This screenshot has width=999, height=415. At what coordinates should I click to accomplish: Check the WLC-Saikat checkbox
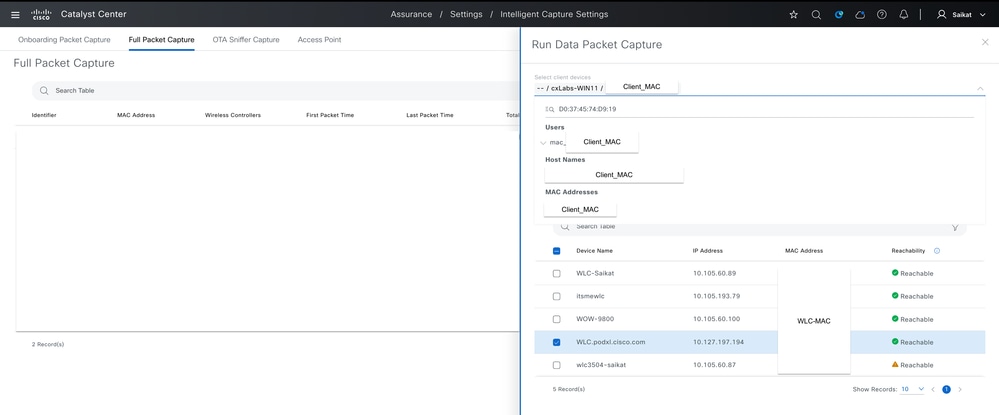556,273
